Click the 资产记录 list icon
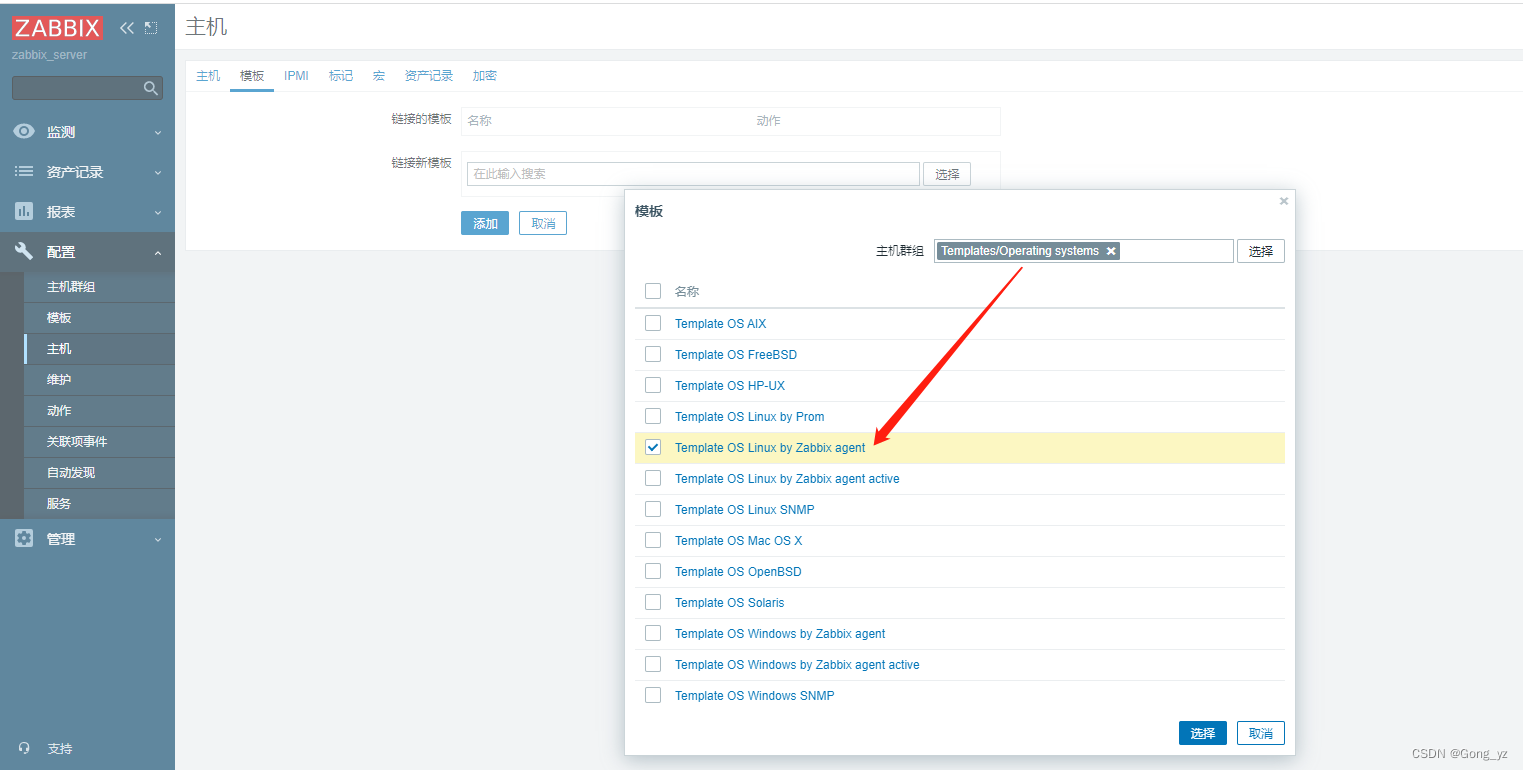 pyautogui.click(x=24, y=171)
